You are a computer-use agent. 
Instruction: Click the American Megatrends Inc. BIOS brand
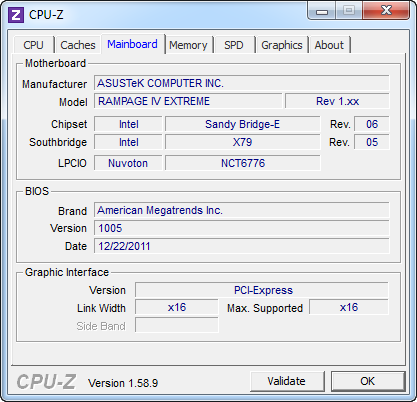pyautogui.click(x=241, y=210)
